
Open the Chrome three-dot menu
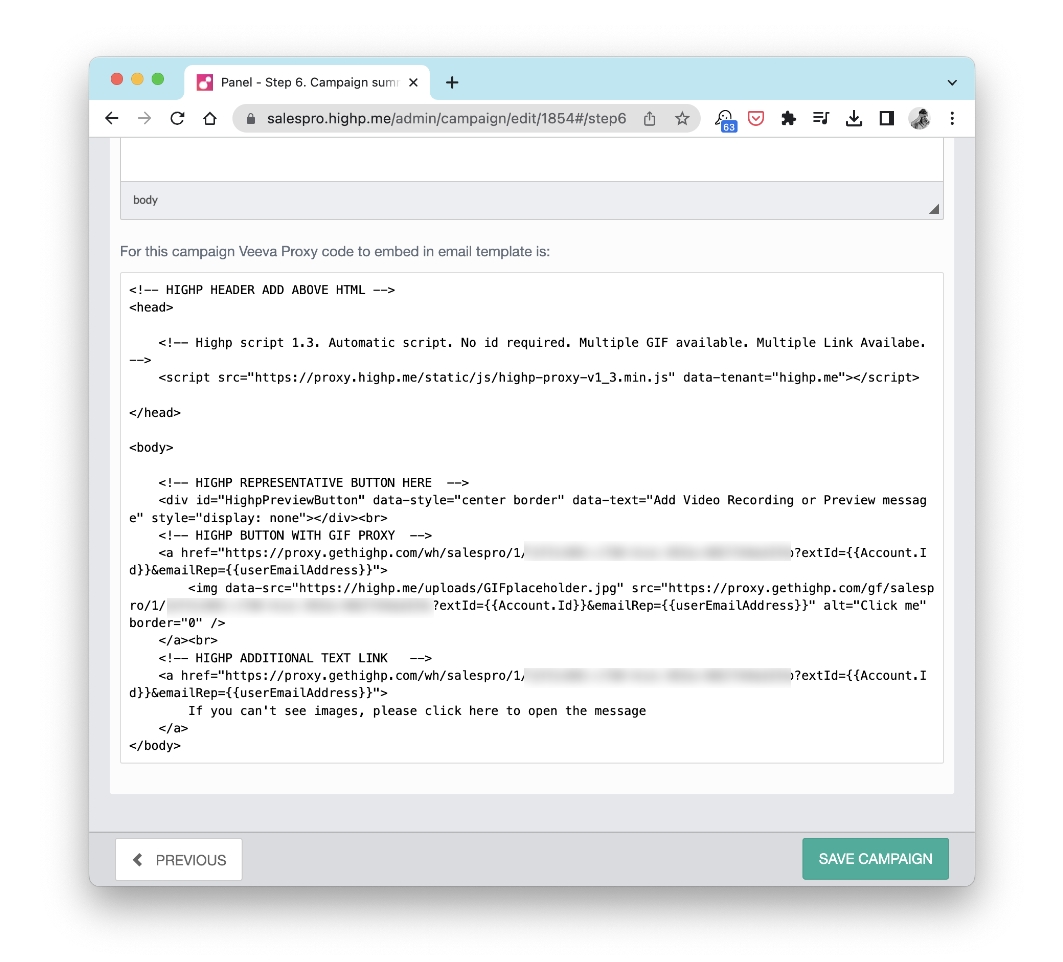tap(952, 118)
